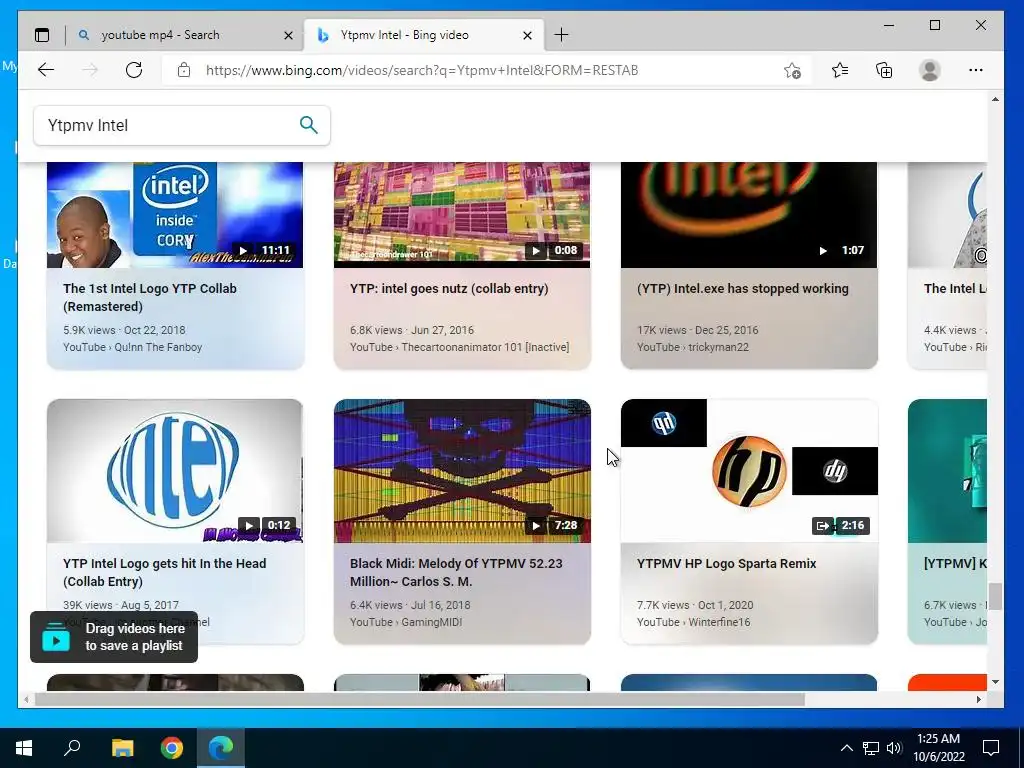Click 'YouTube › Qu!nn The Fanboy' source text
This screenshot has width=1024, height=768.
133,347
